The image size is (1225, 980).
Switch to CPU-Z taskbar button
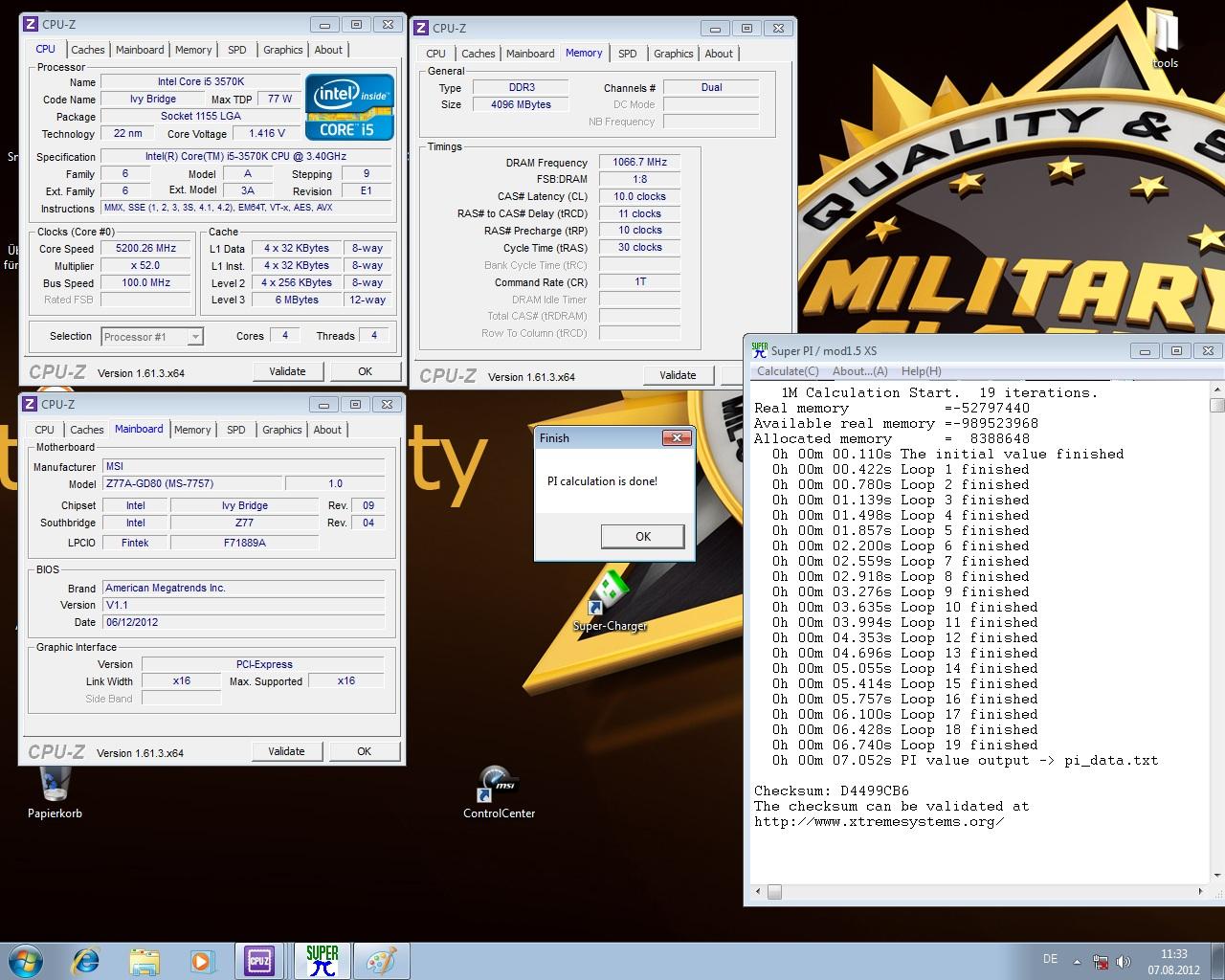[x=259, y=961]
